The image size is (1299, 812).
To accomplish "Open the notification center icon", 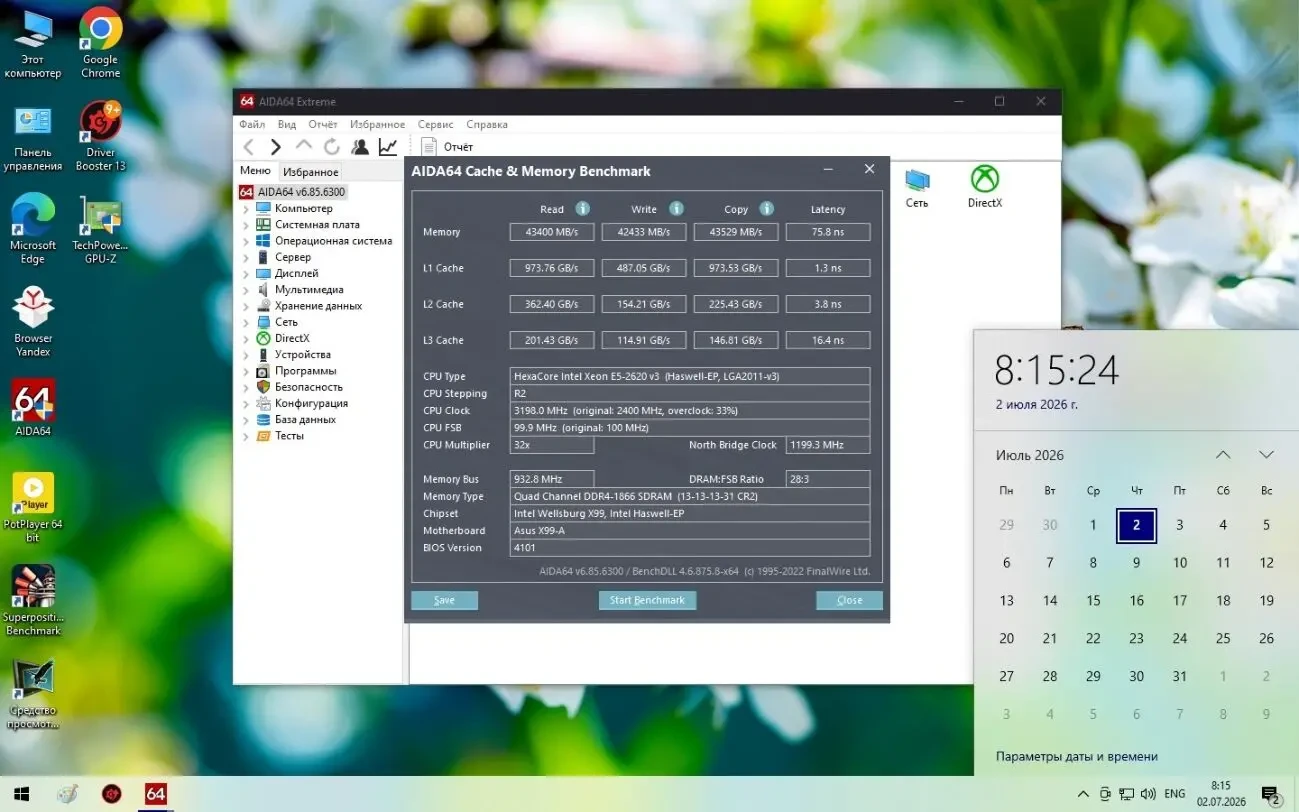I will (1271, 794).
